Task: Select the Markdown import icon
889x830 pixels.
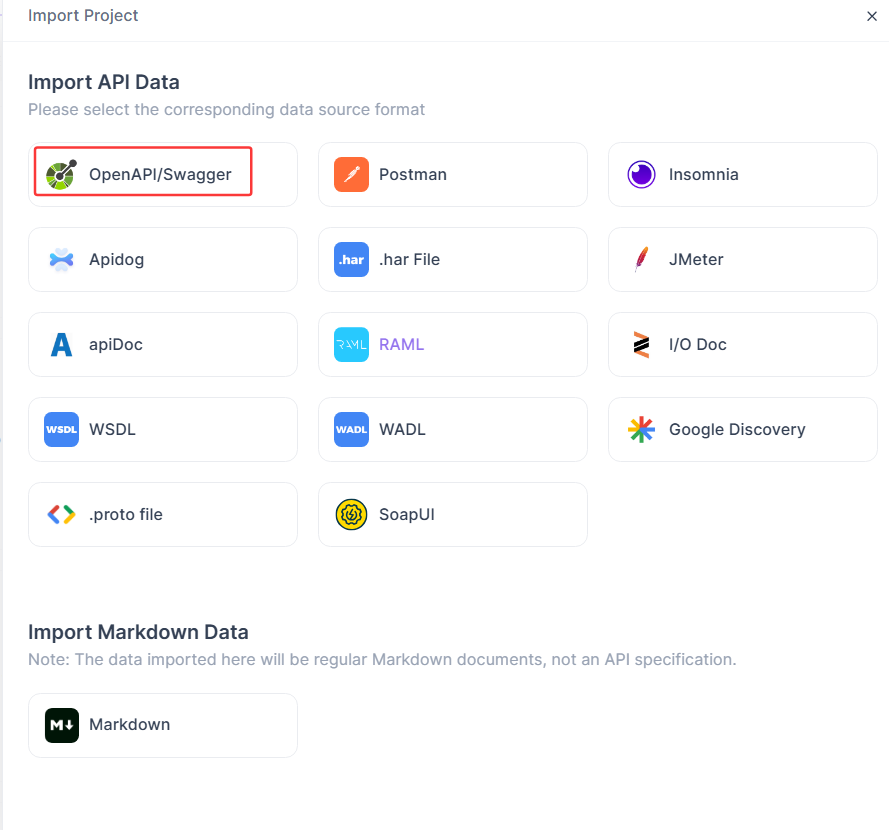Action: (x=61, y=725)
